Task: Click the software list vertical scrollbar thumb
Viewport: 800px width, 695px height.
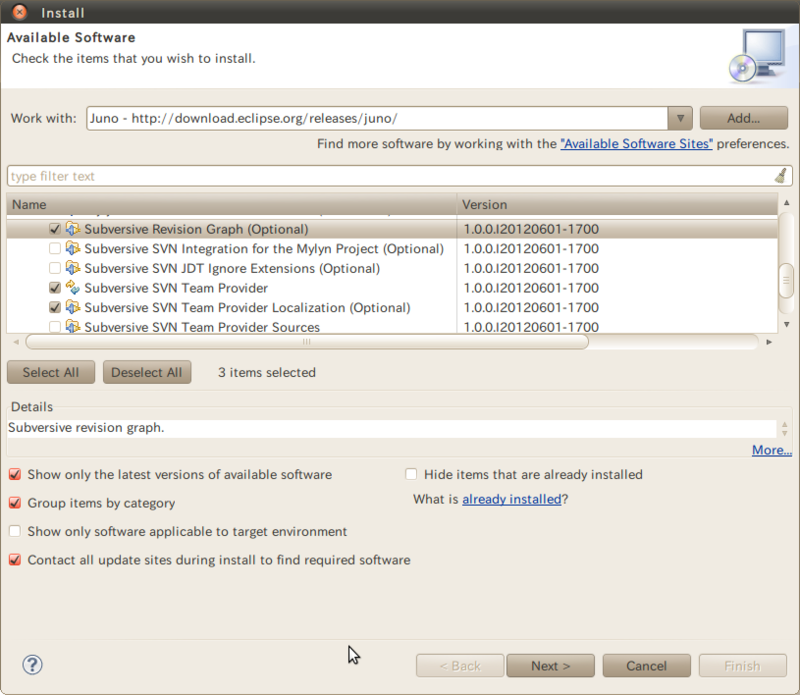Action: coord(786,280)
